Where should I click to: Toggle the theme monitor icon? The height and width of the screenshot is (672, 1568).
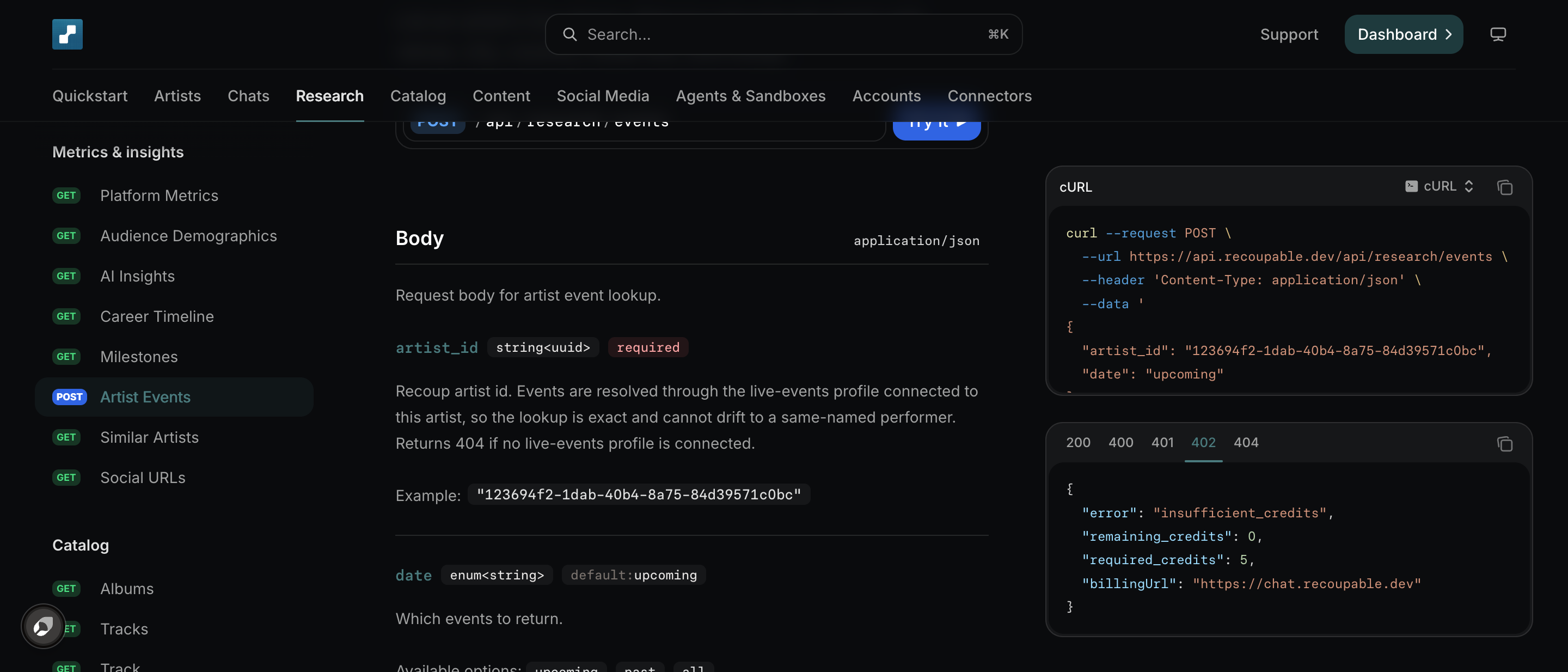pyautogui.click(x=1498, y=34)
